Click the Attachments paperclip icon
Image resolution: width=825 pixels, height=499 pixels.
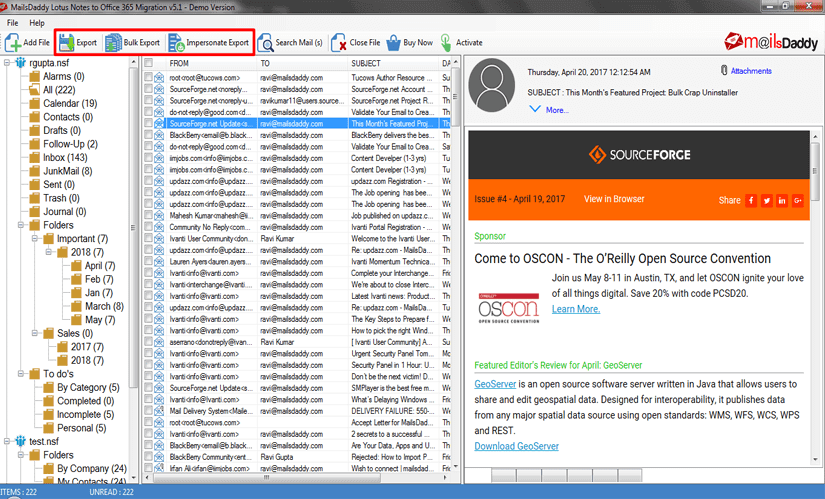click(724, 70)
